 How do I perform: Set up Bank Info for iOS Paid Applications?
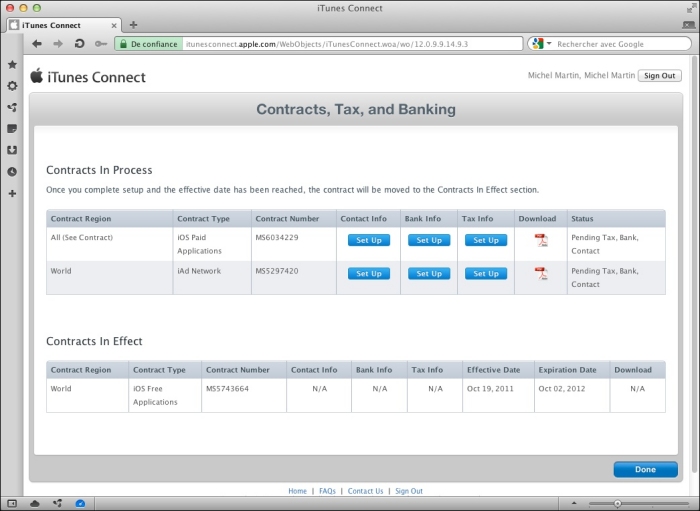click(429, 240)
